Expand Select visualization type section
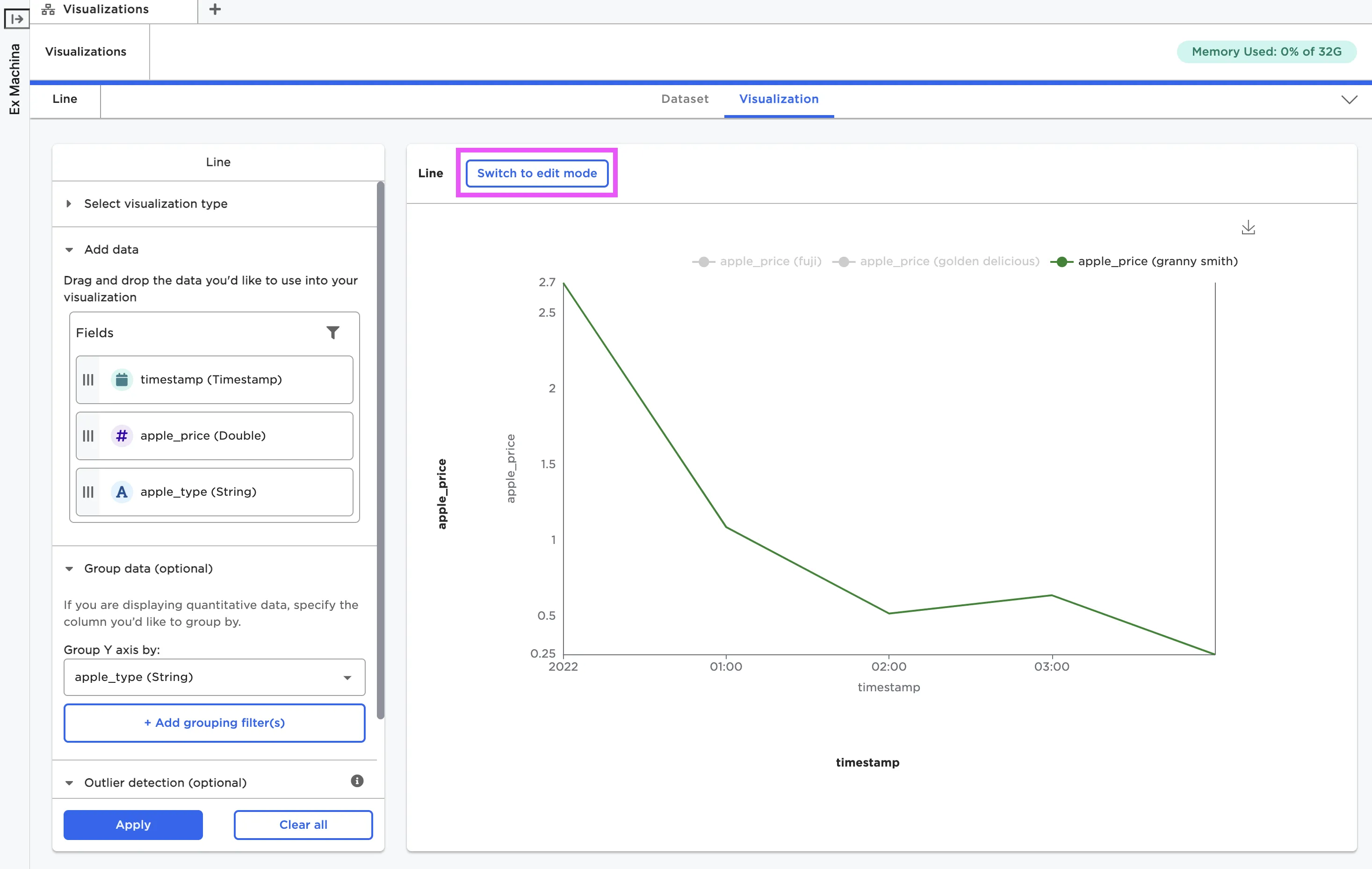 point(156,203)
